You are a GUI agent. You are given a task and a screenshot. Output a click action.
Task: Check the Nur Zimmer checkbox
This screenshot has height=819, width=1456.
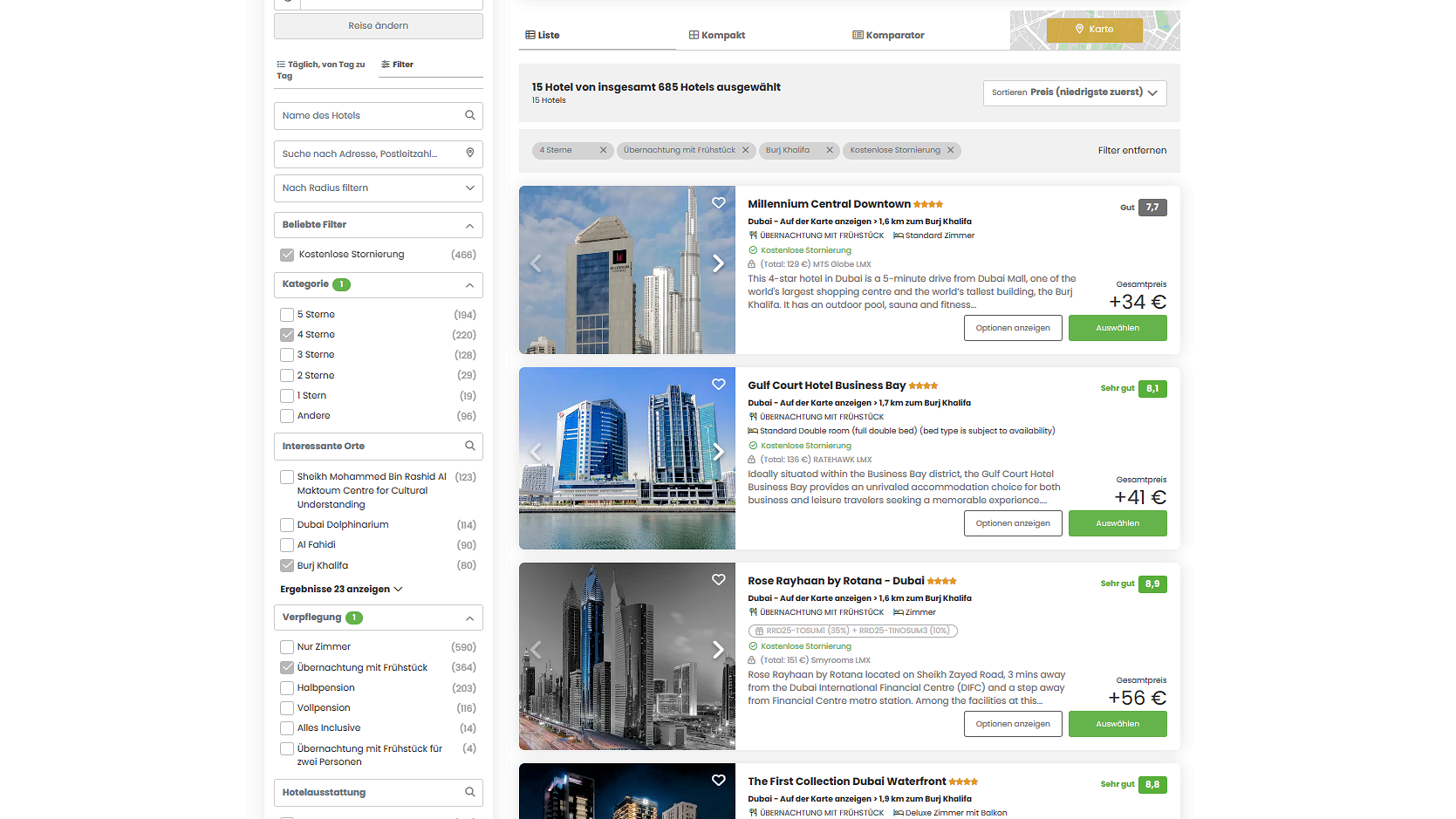pos(287,647)
